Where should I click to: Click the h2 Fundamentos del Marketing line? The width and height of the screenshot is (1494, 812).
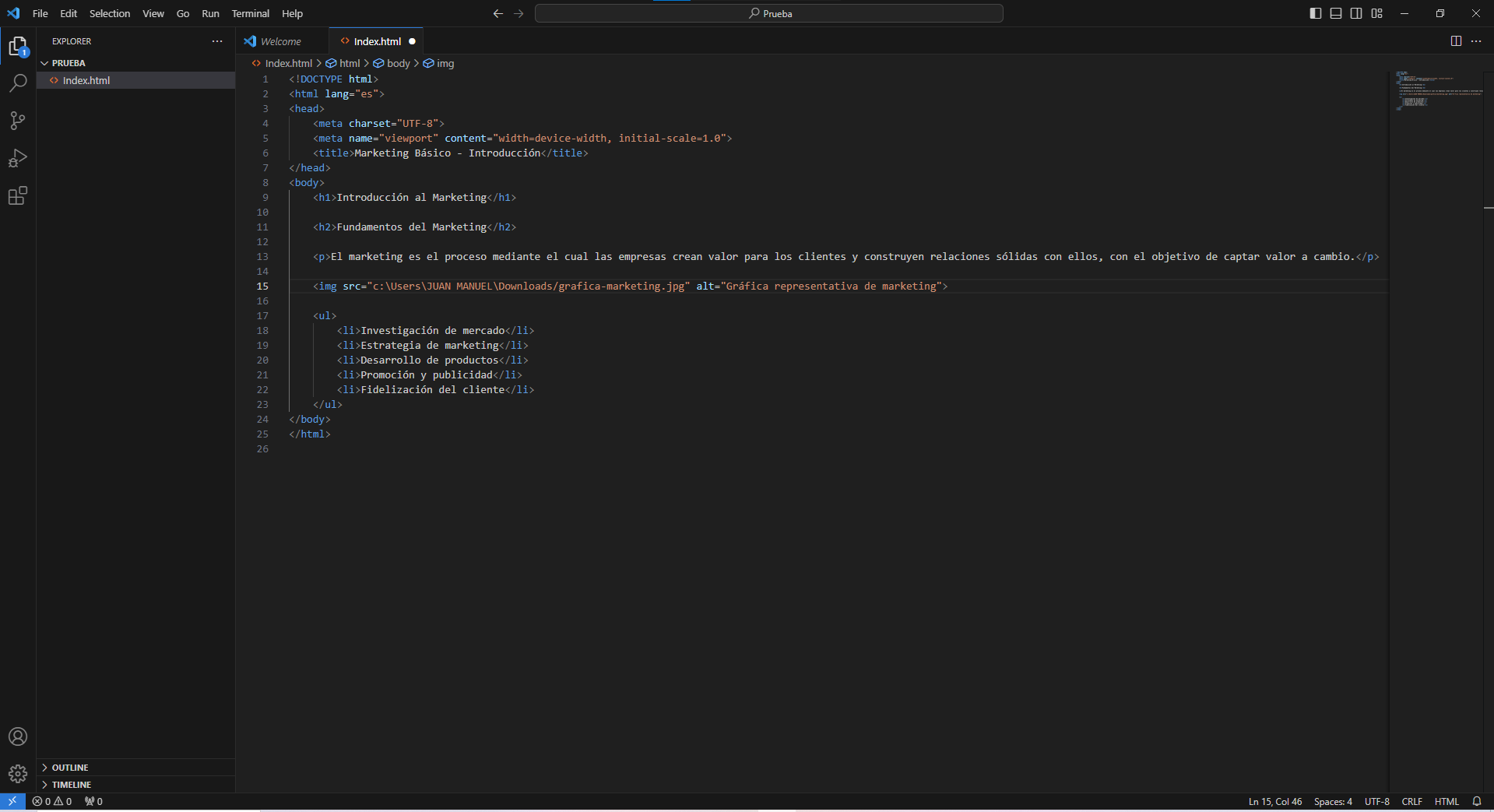(x=414, y=227)
